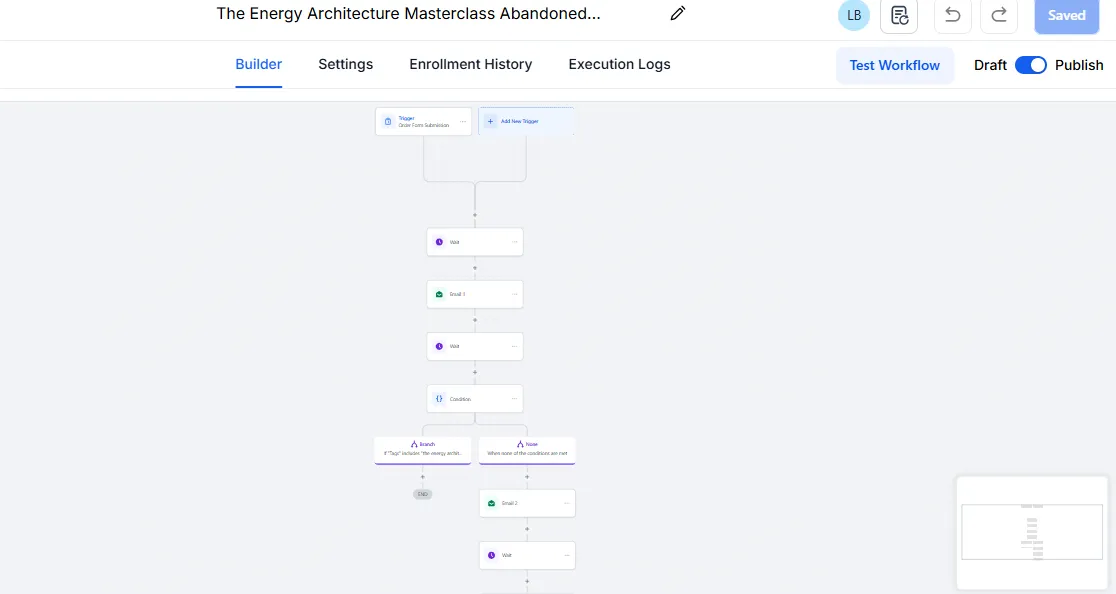This screenshot has width=1116, height=594.
Task: Click the pencil icon to rename workflow
Action: tap(678, 14)
